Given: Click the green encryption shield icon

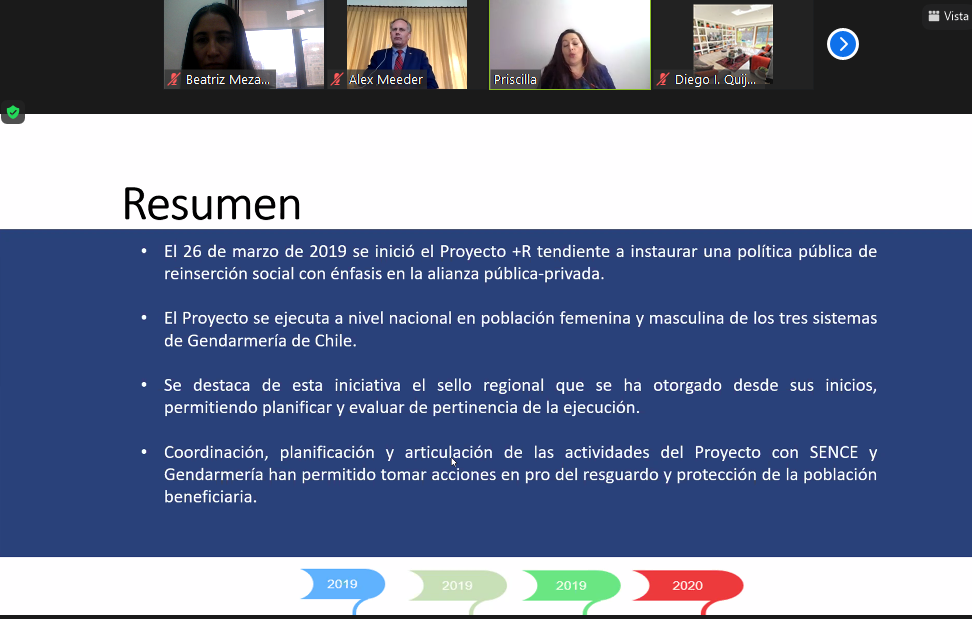Looking at the screenshot, I should tap(13, 113).
